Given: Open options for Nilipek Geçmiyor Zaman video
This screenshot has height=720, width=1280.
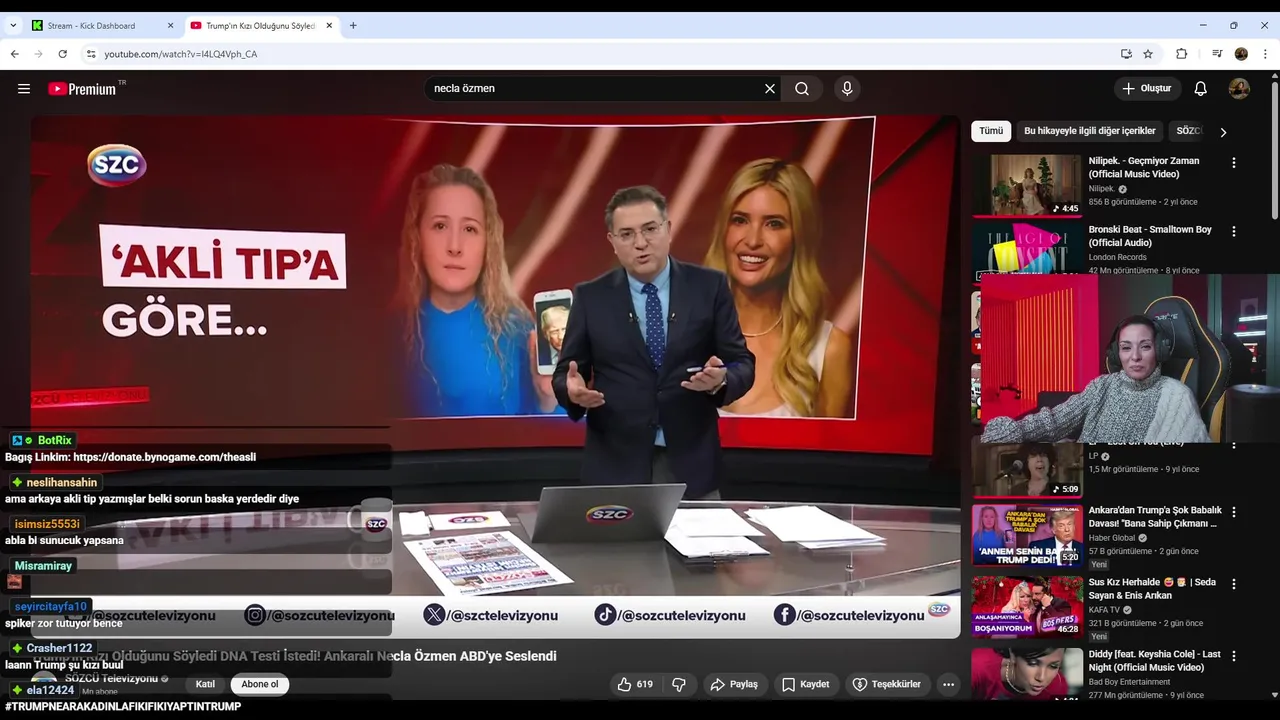Looking at the screenshot, I should point(1234,162).
